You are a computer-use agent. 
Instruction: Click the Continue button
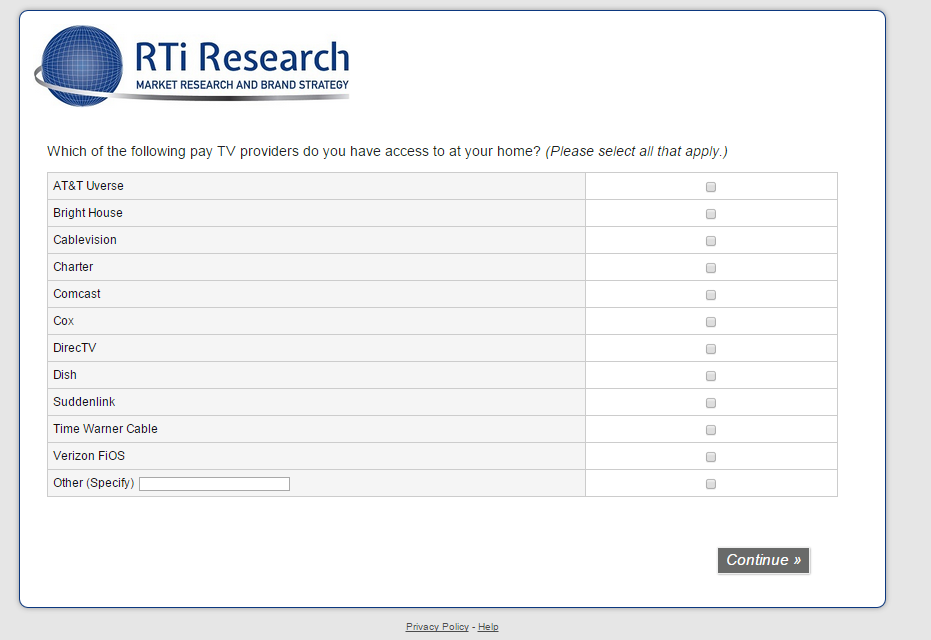(x=763, y=560)
